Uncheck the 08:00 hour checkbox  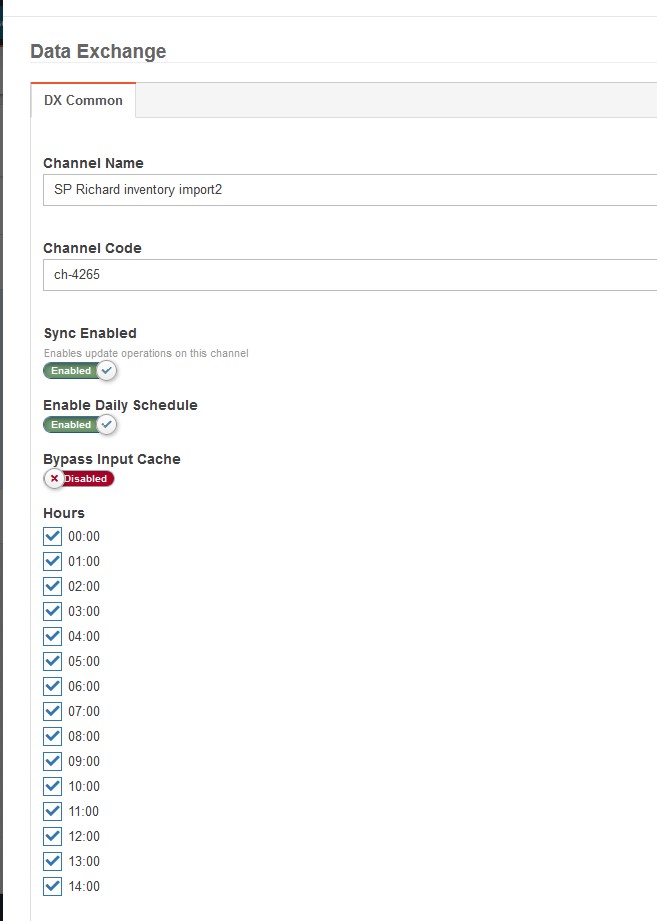pos(52,736)
